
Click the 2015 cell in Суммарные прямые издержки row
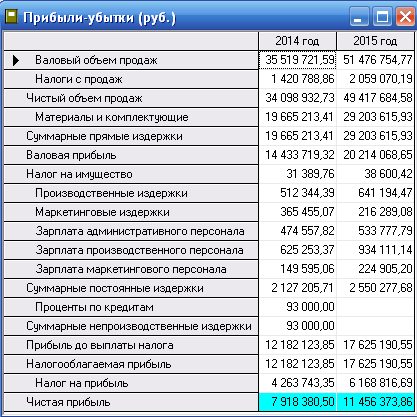[x=375, y=136]
